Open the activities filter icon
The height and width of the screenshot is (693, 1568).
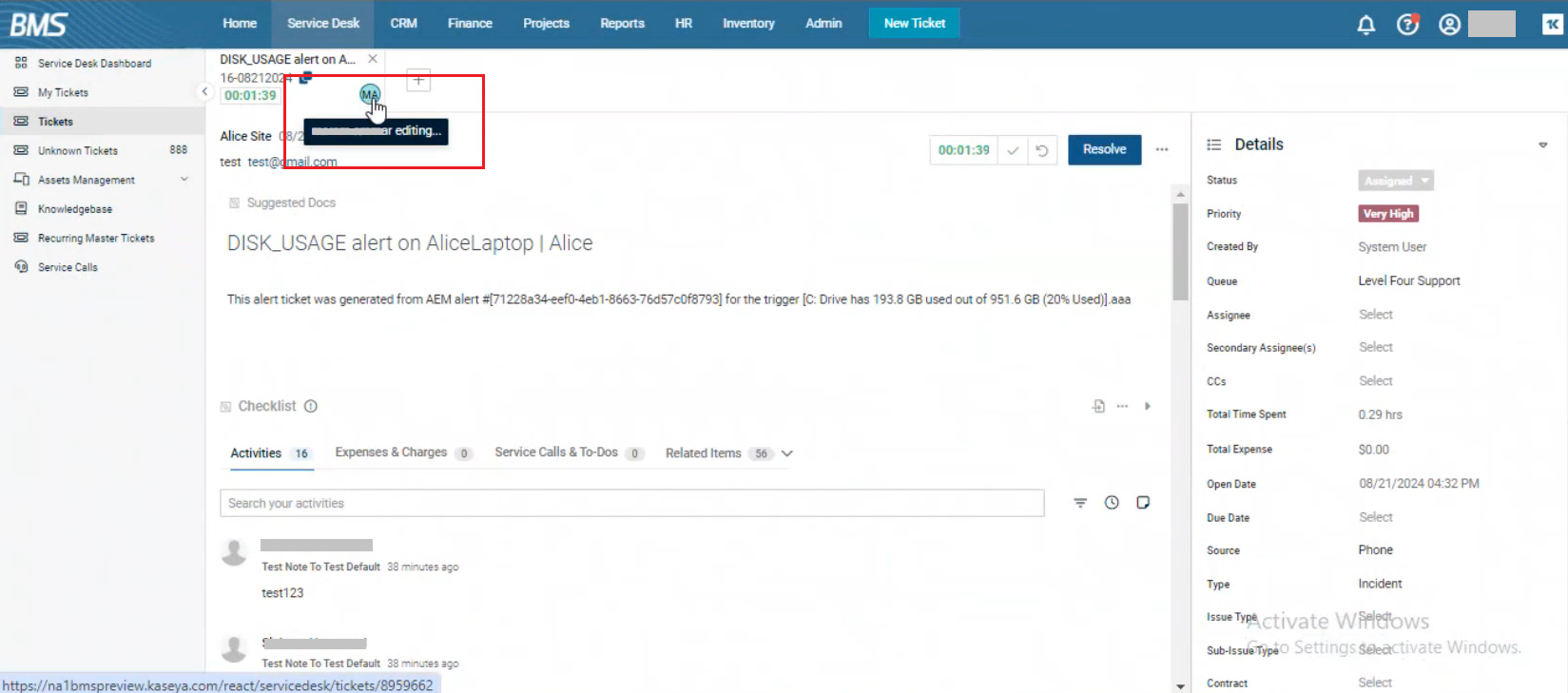pos(1080,503)
